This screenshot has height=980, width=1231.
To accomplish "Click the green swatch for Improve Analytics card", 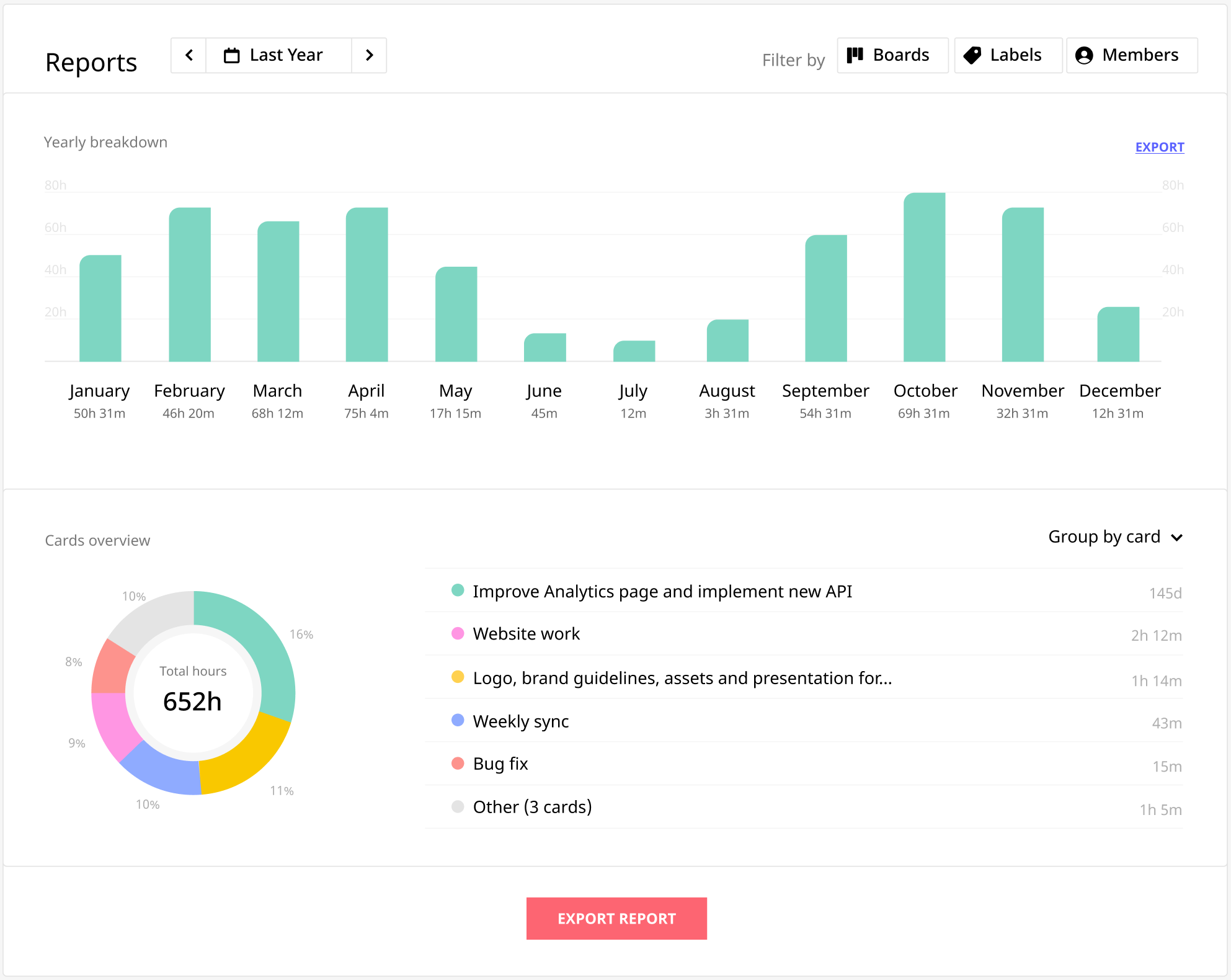I will coord(458,591).
